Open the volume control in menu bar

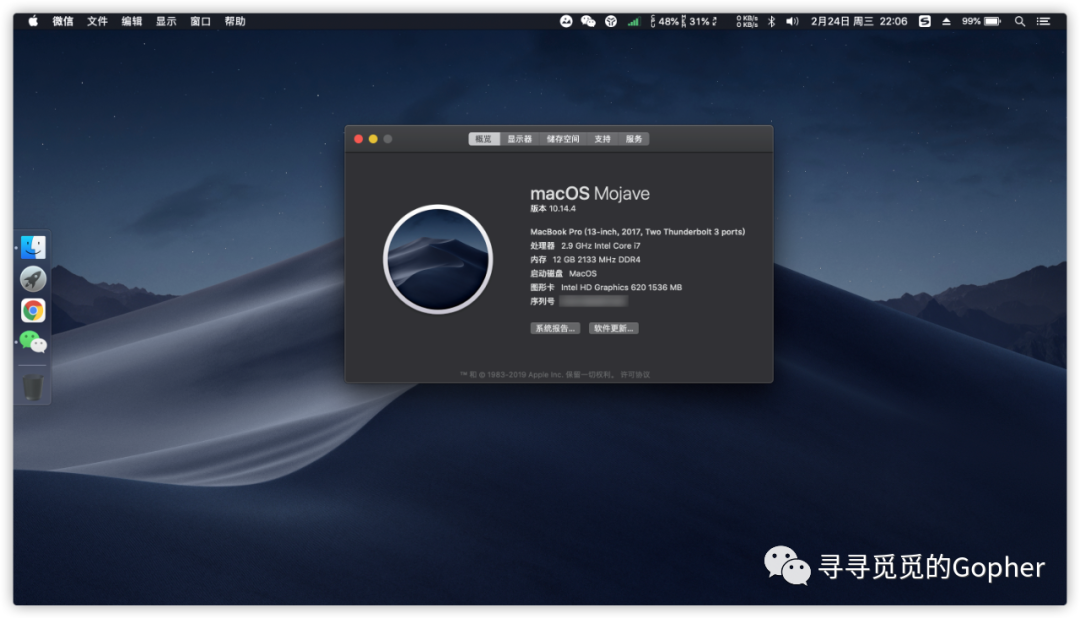pos(792,21)
